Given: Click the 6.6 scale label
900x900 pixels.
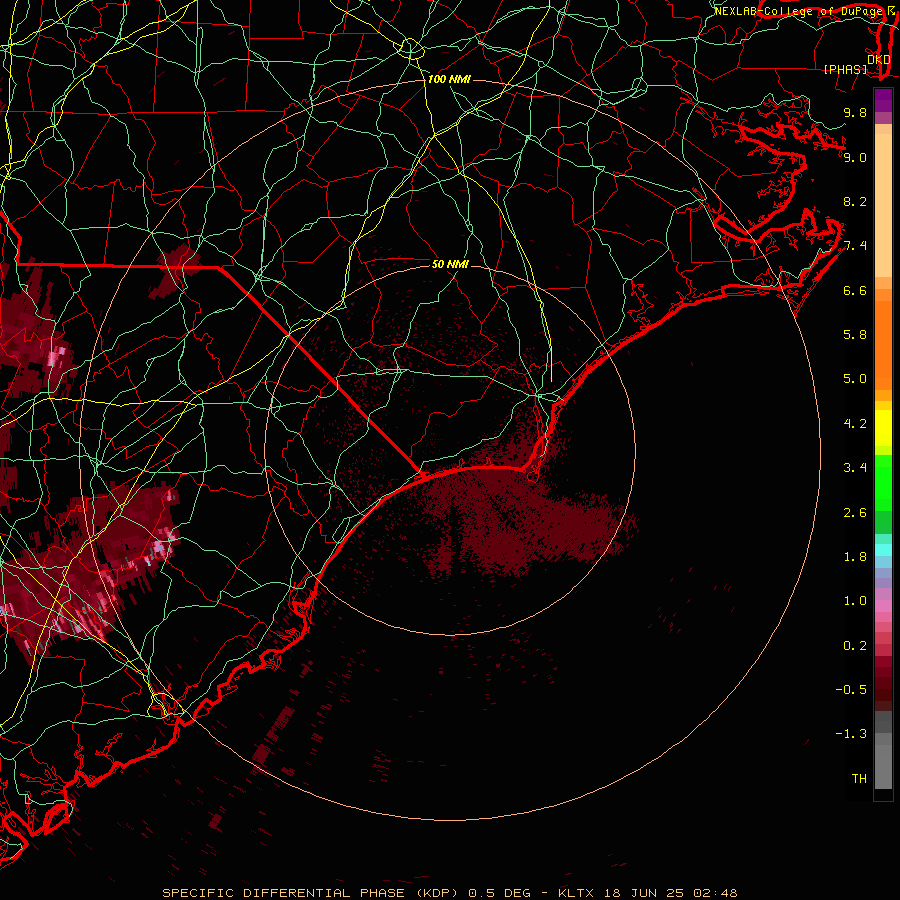Looking at the screenshot, I should coord(855,290).
